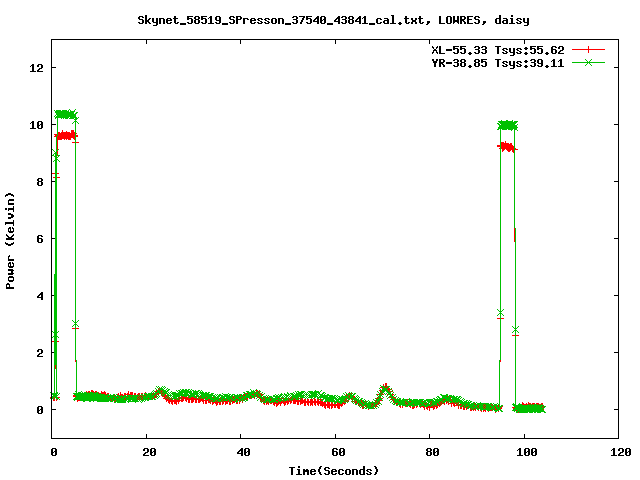Click the y-axis tick label 8

tap(40, 182)
